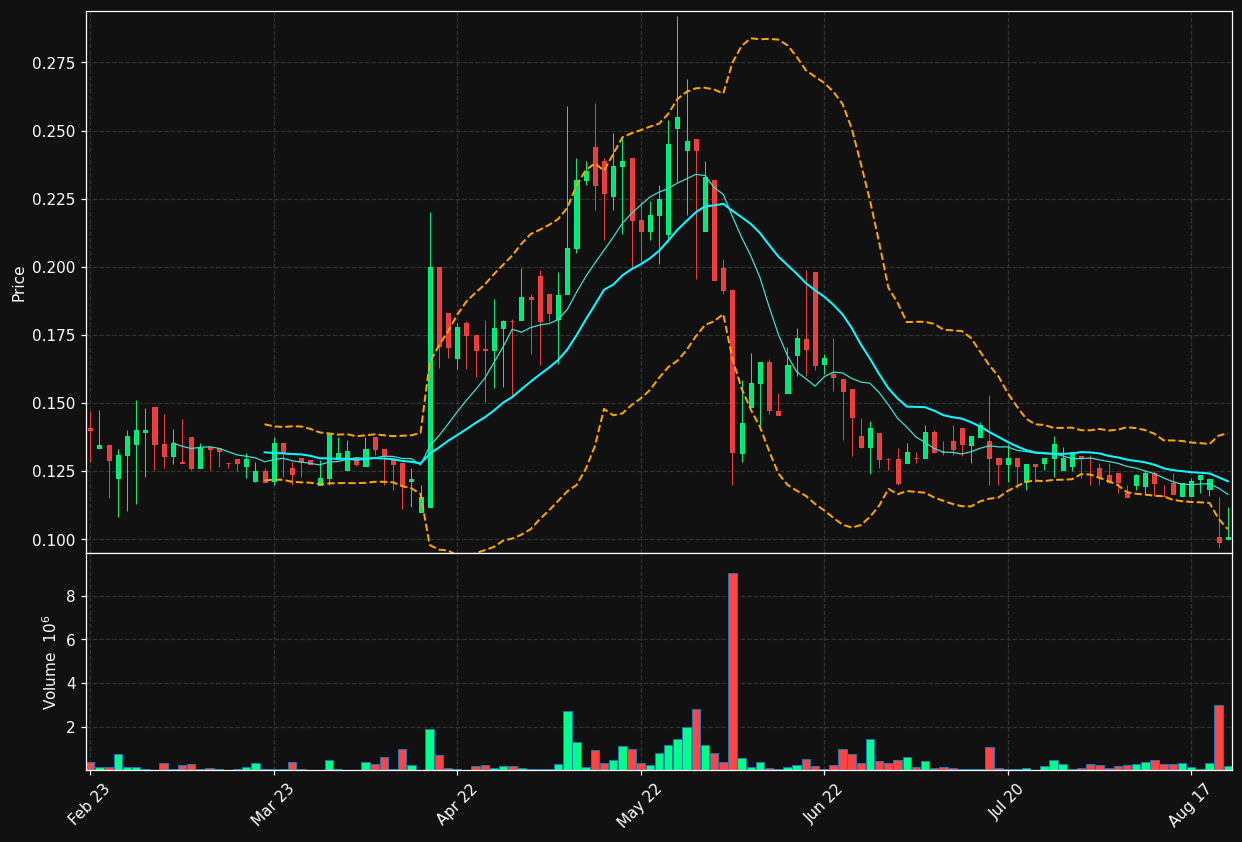
Task: Click the 0.125 price axis label
Action: point(55,471)
